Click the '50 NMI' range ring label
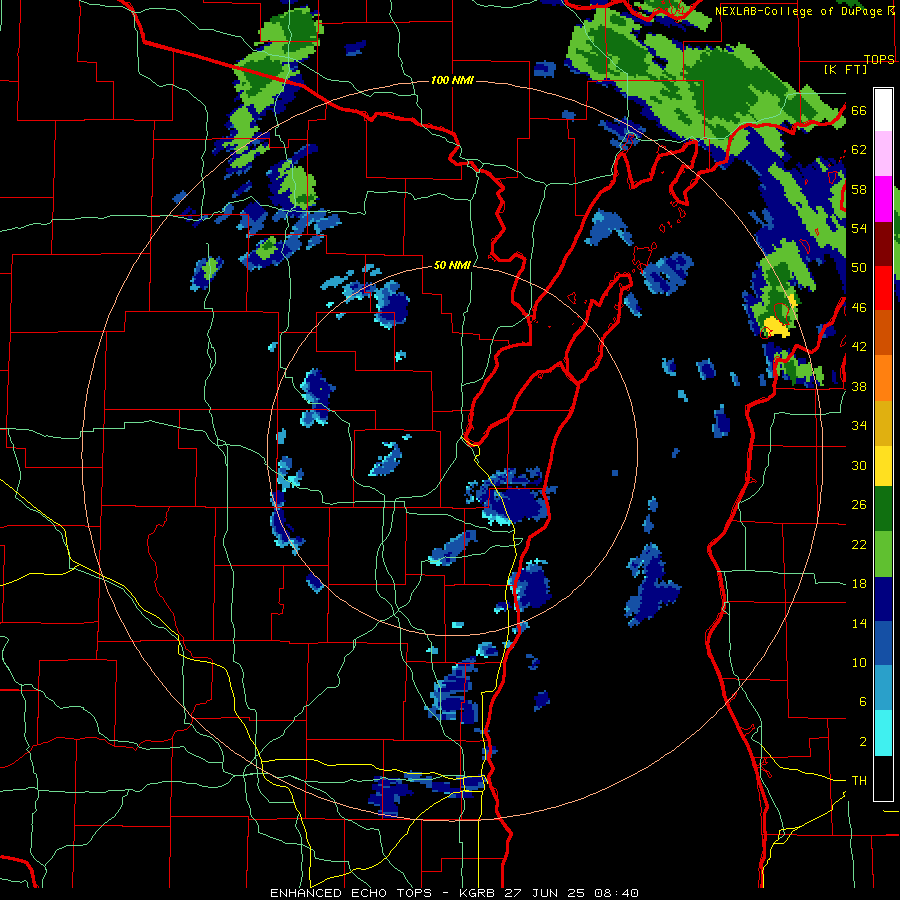The image size is (900, 900). click(x=452, y=265)
